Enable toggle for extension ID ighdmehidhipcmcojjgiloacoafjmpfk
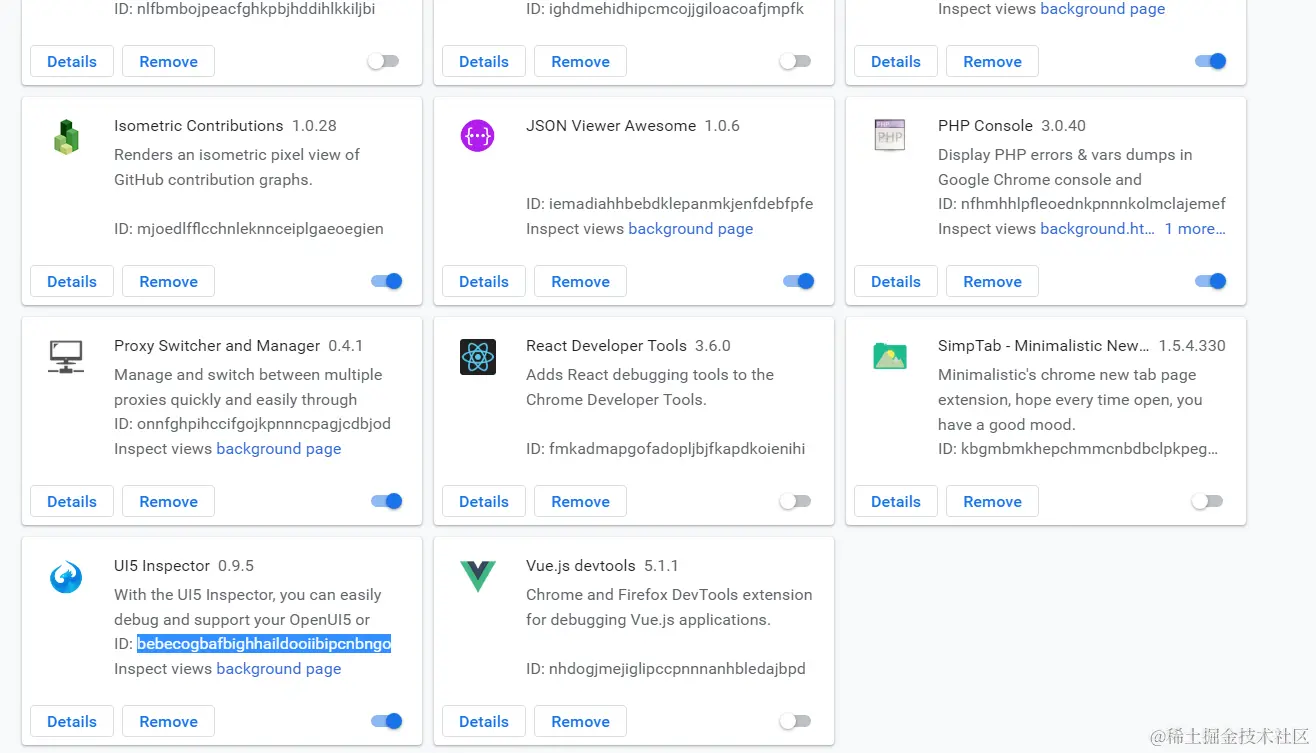1316x753 pixels. point(795,61)
